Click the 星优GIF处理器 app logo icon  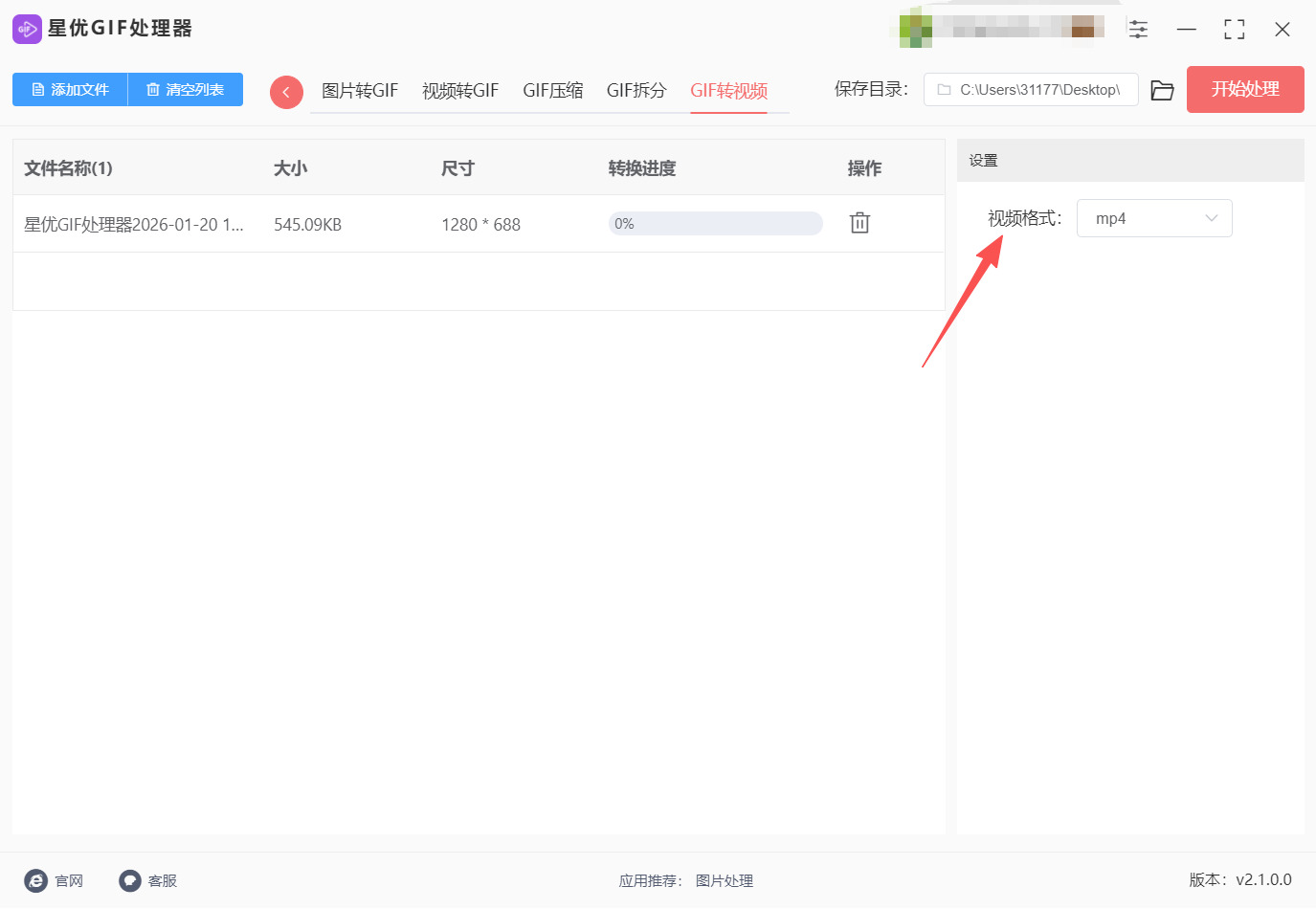27,29
